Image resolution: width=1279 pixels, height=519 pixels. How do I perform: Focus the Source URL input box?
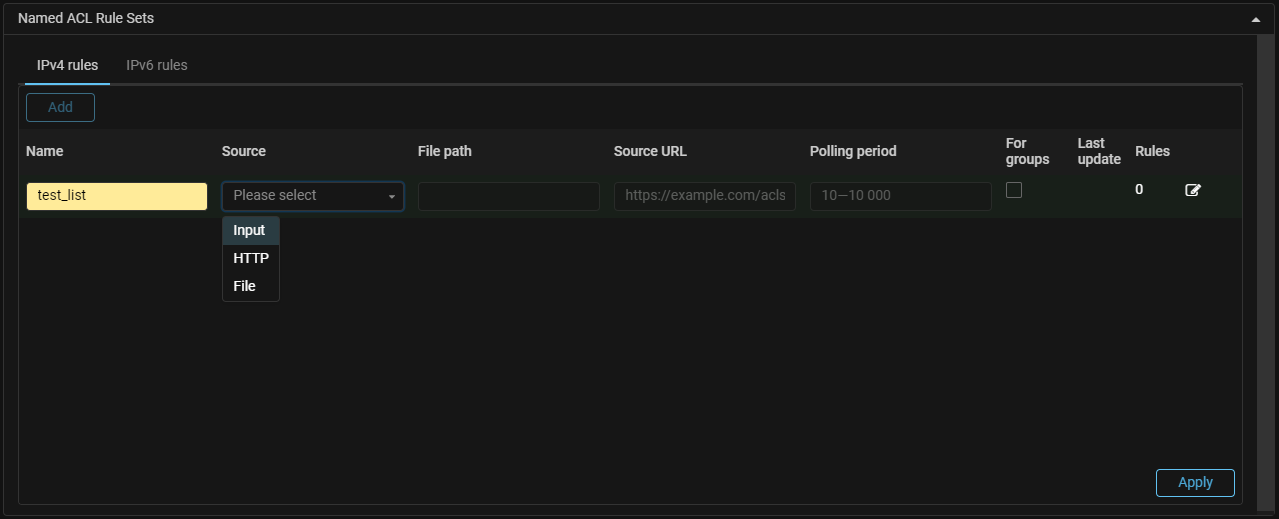[x=704, y=196]
